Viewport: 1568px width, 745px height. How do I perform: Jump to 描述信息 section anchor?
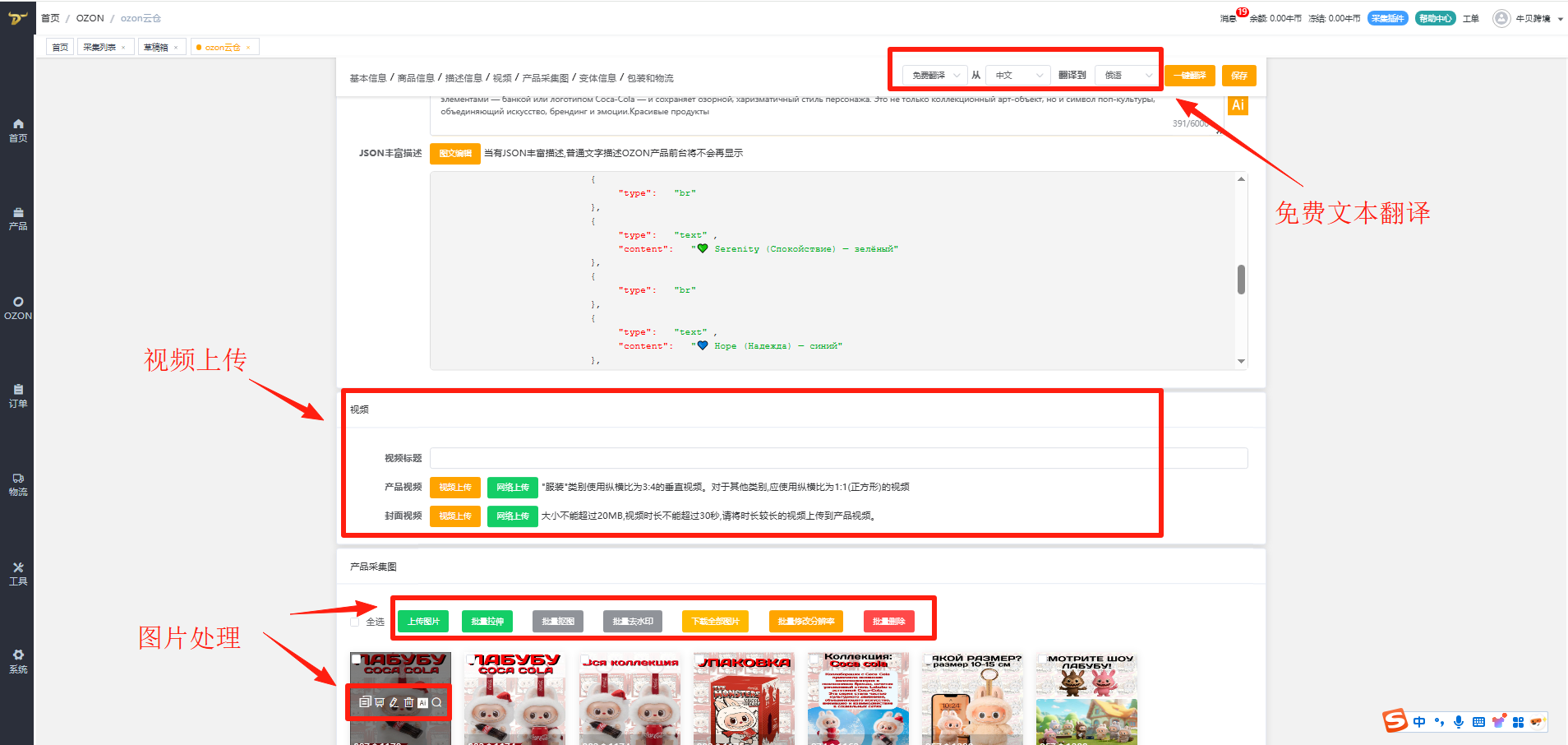tap(463, 78)
